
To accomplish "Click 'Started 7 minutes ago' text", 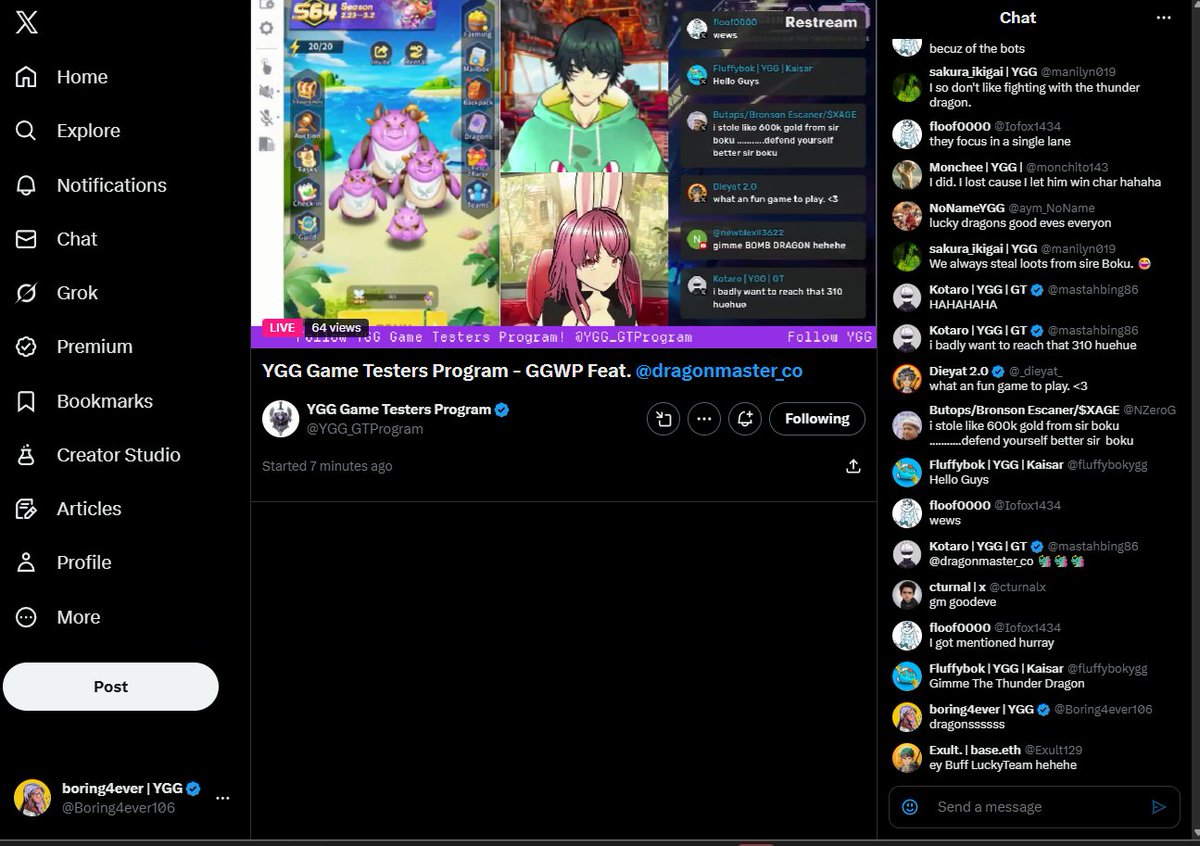I will [327, 466].
